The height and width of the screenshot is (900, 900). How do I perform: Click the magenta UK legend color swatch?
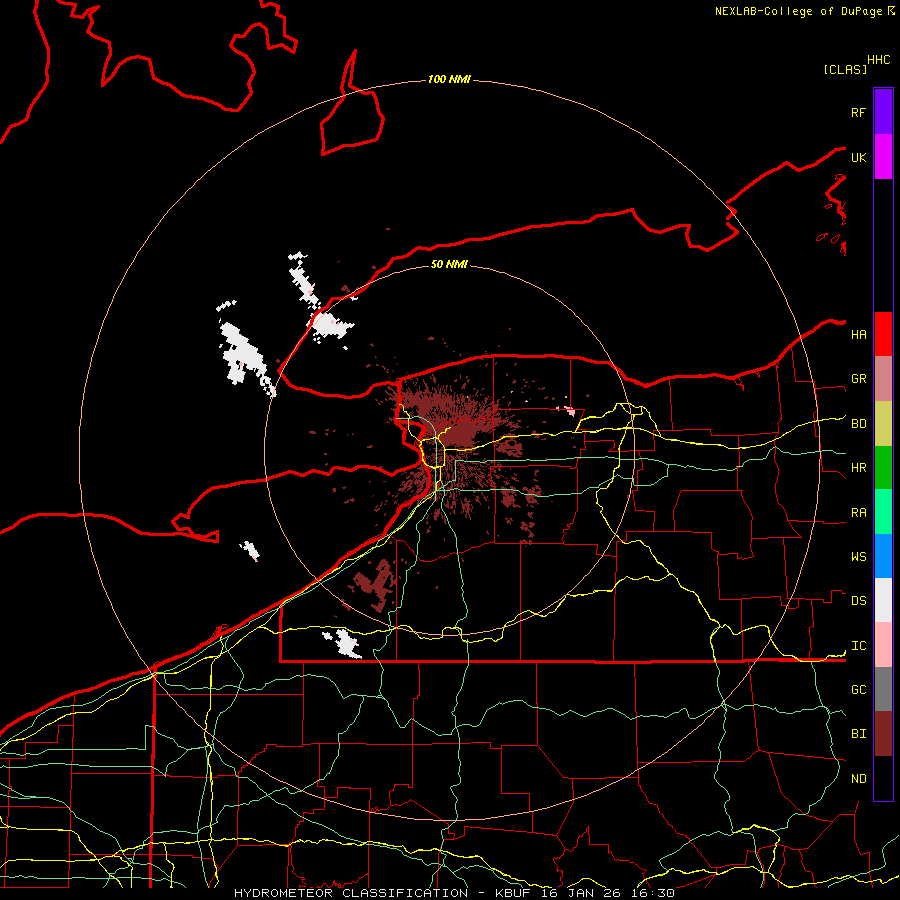[x=883, y=157]
